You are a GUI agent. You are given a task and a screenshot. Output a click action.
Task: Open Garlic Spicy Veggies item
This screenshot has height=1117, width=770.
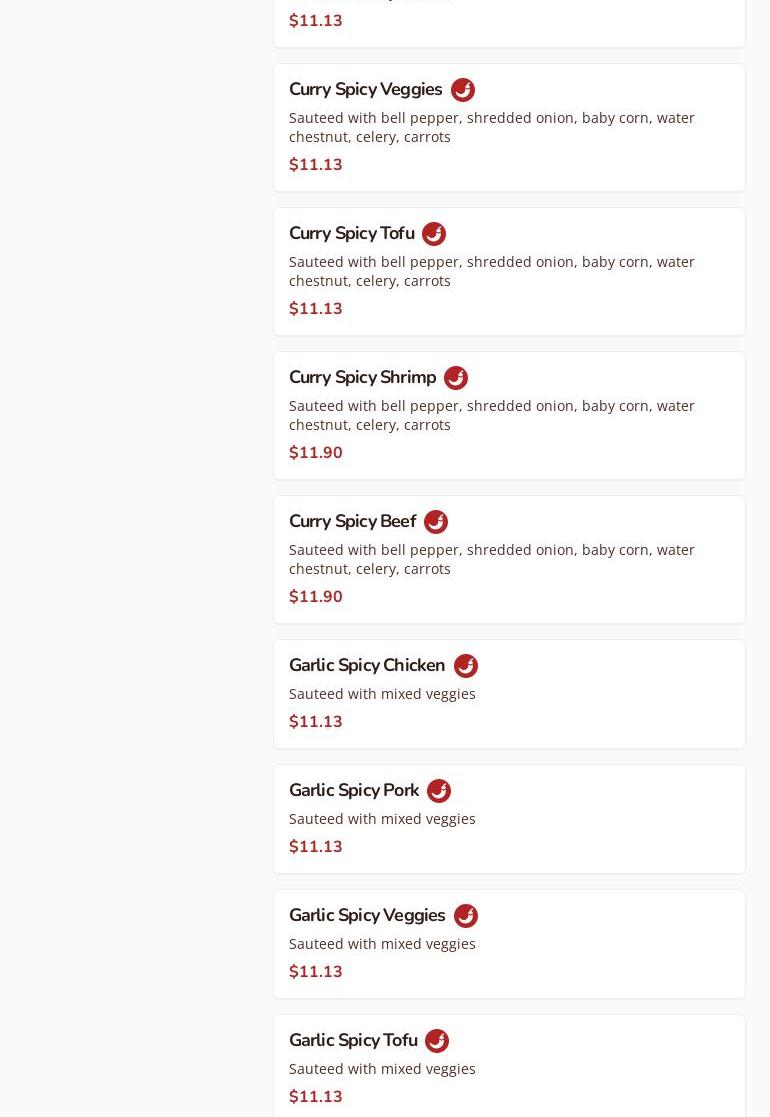tap(367, 916)
